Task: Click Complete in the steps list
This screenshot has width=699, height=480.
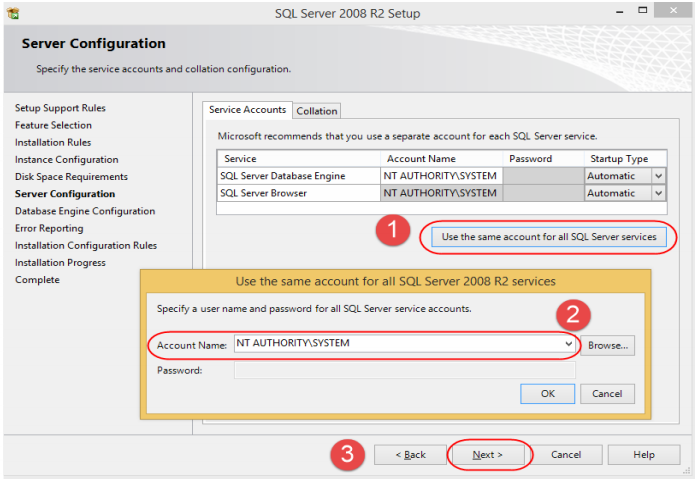Action: [37, 280]
